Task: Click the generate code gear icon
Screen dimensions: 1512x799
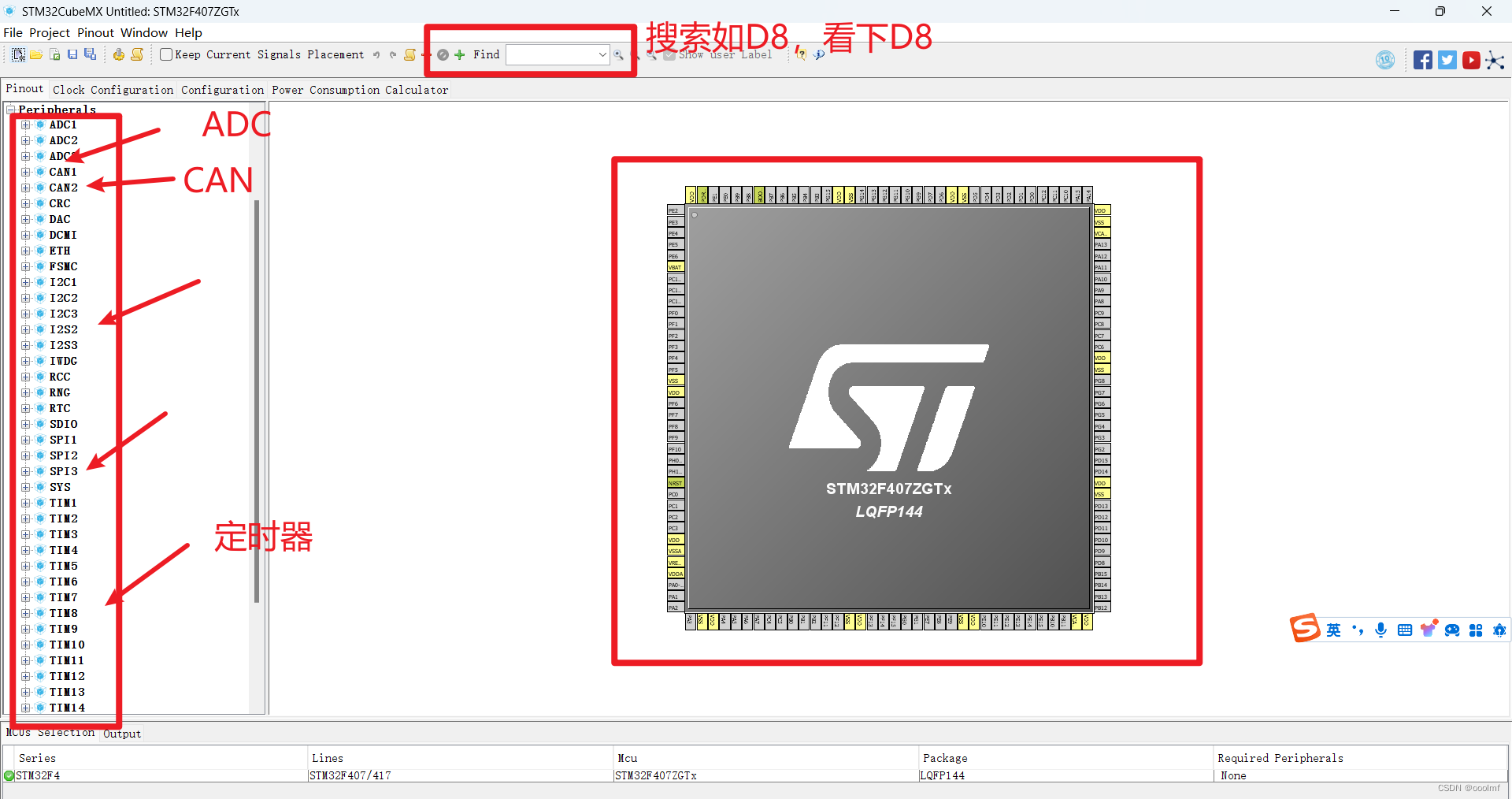Action: point(117,55)
